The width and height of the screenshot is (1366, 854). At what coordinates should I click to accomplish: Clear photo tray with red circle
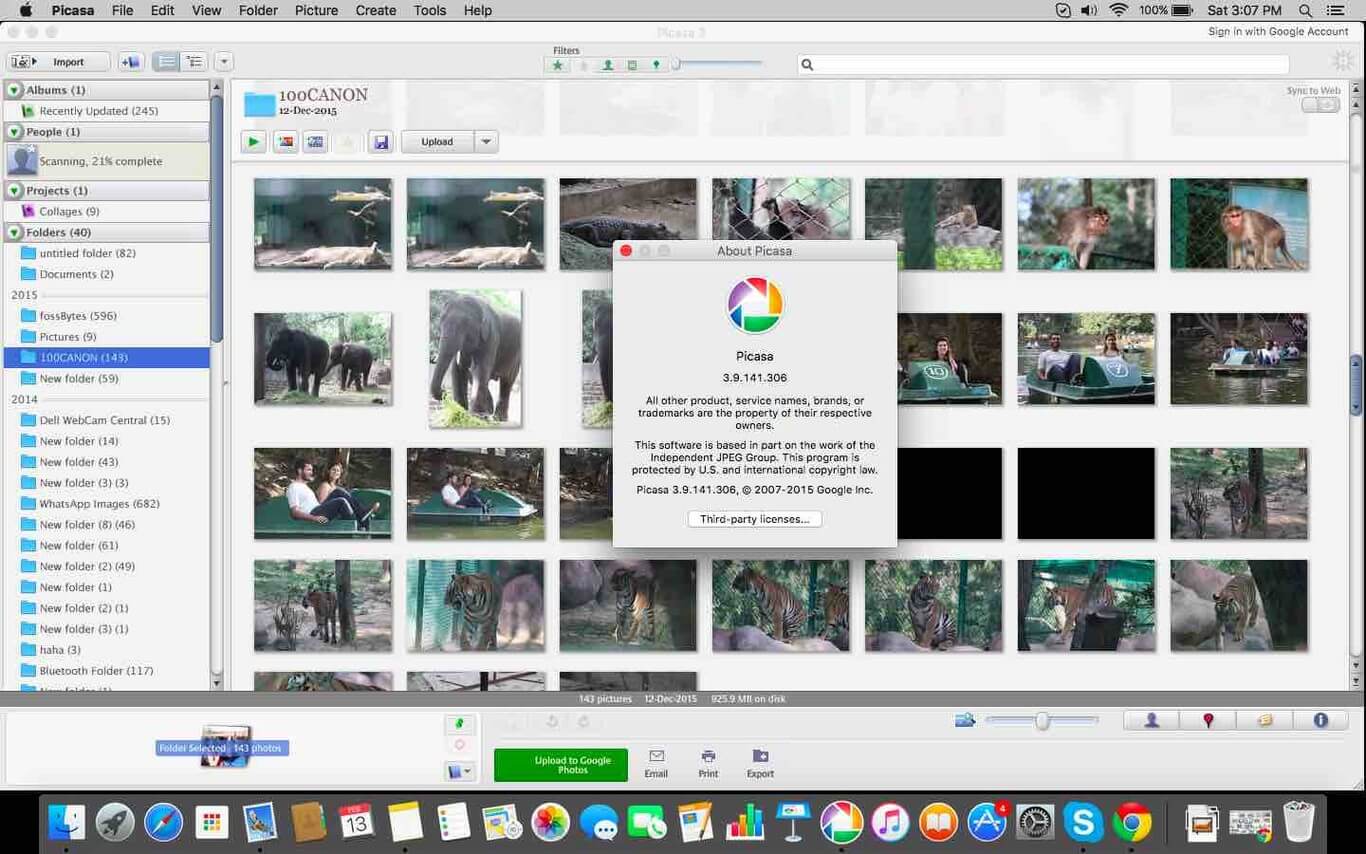[x=460, y=745]
